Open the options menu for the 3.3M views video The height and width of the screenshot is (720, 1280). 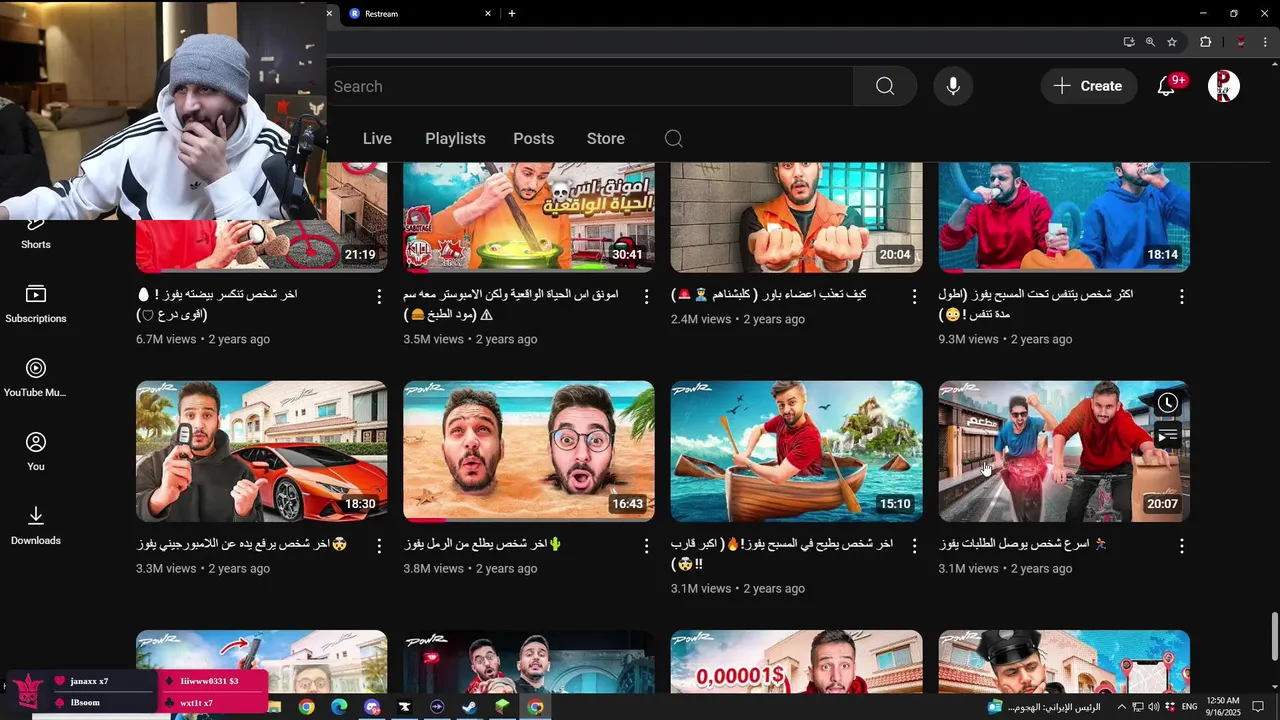click(x=379, y=546)
